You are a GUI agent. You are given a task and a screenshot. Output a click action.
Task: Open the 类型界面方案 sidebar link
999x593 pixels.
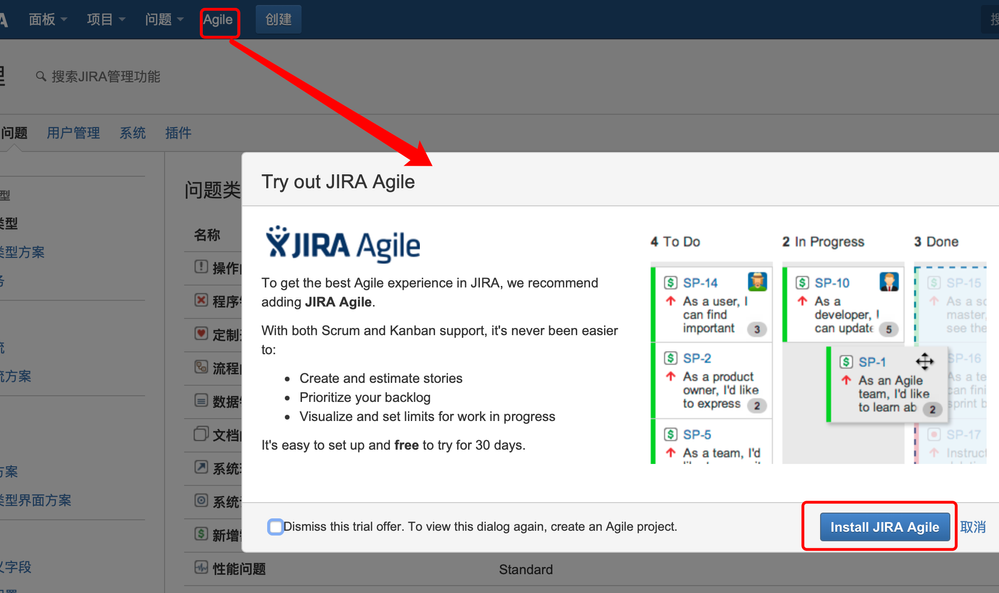(x=36, y=500)
